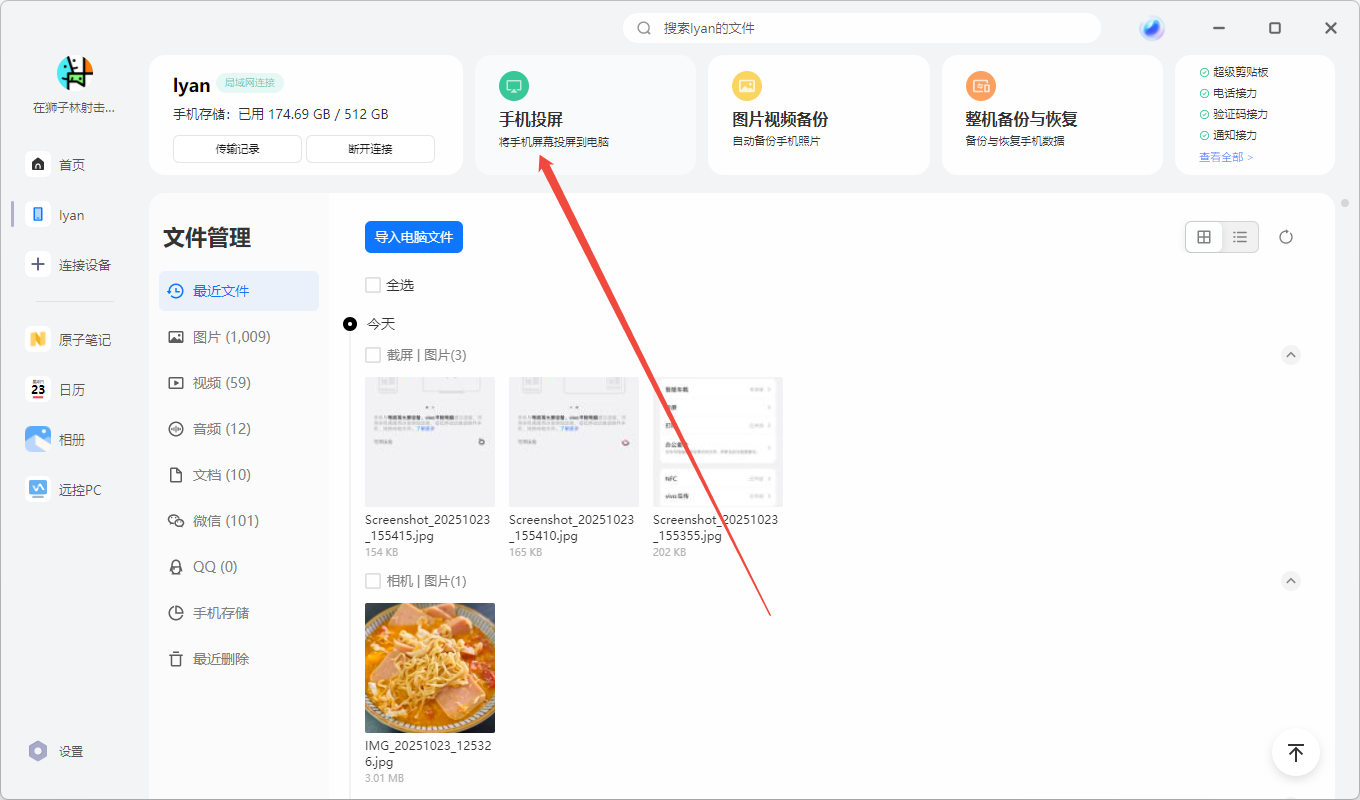Collapse the 截屏 screenshots group
1360x800 pixels.
(x=1290, y=355)
